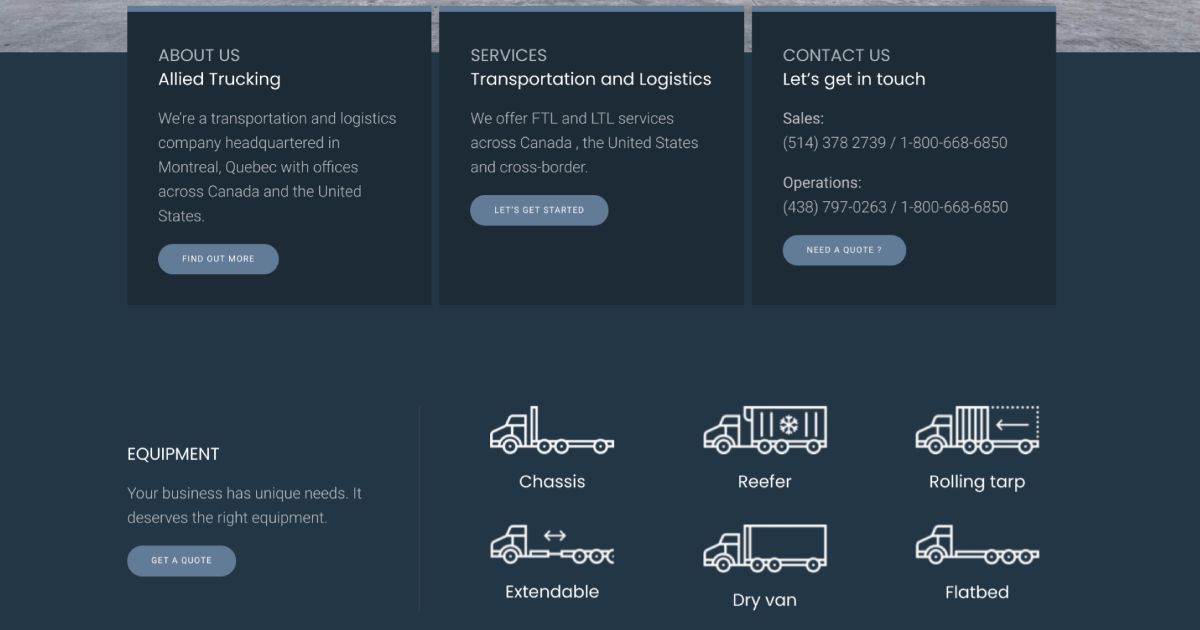Click the Operations phone number line
The height and width of the screenshot is (630, 1200).
pos(895,207)
